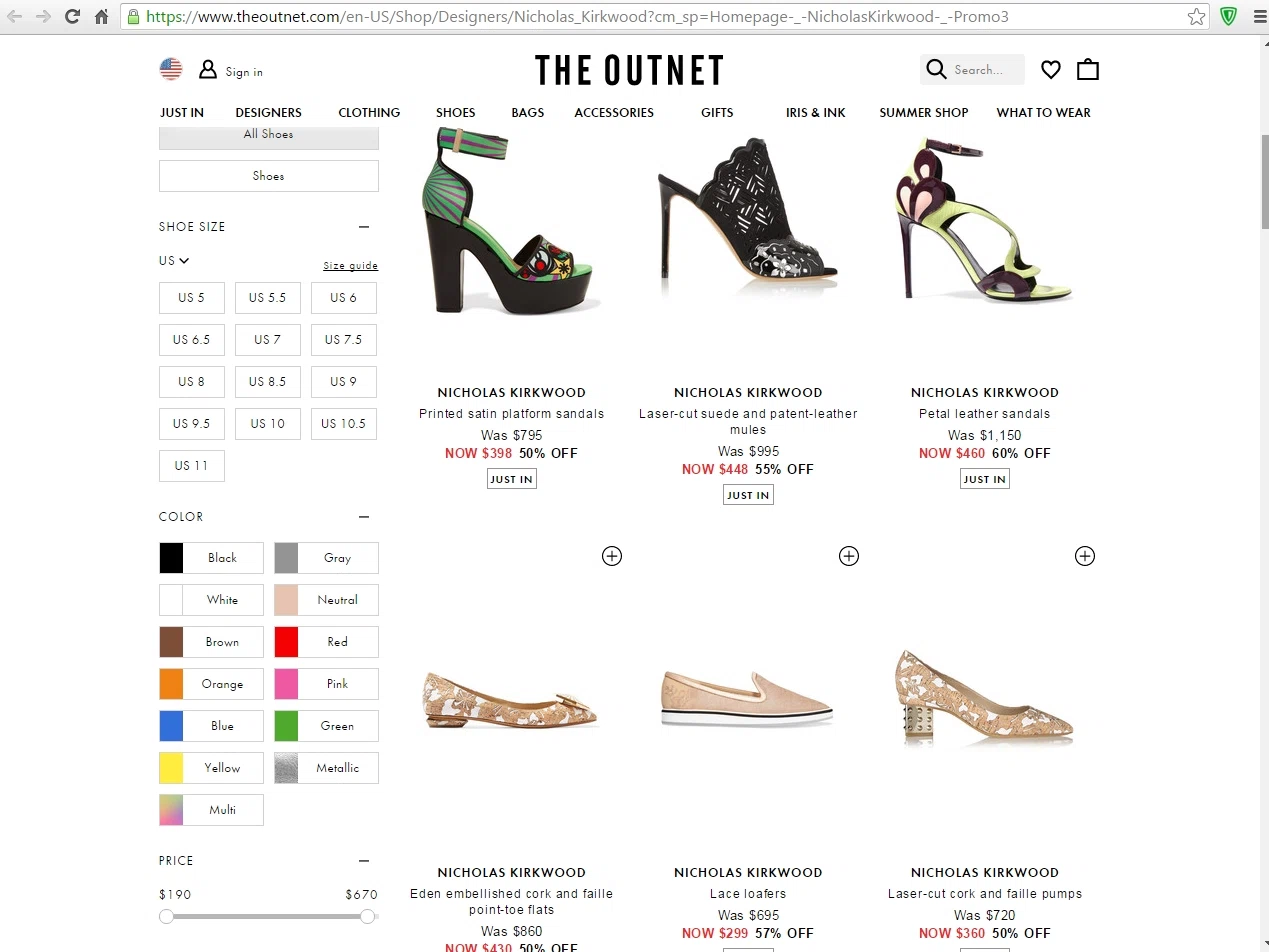Filter by Metallic color swatch

[326, 768]
